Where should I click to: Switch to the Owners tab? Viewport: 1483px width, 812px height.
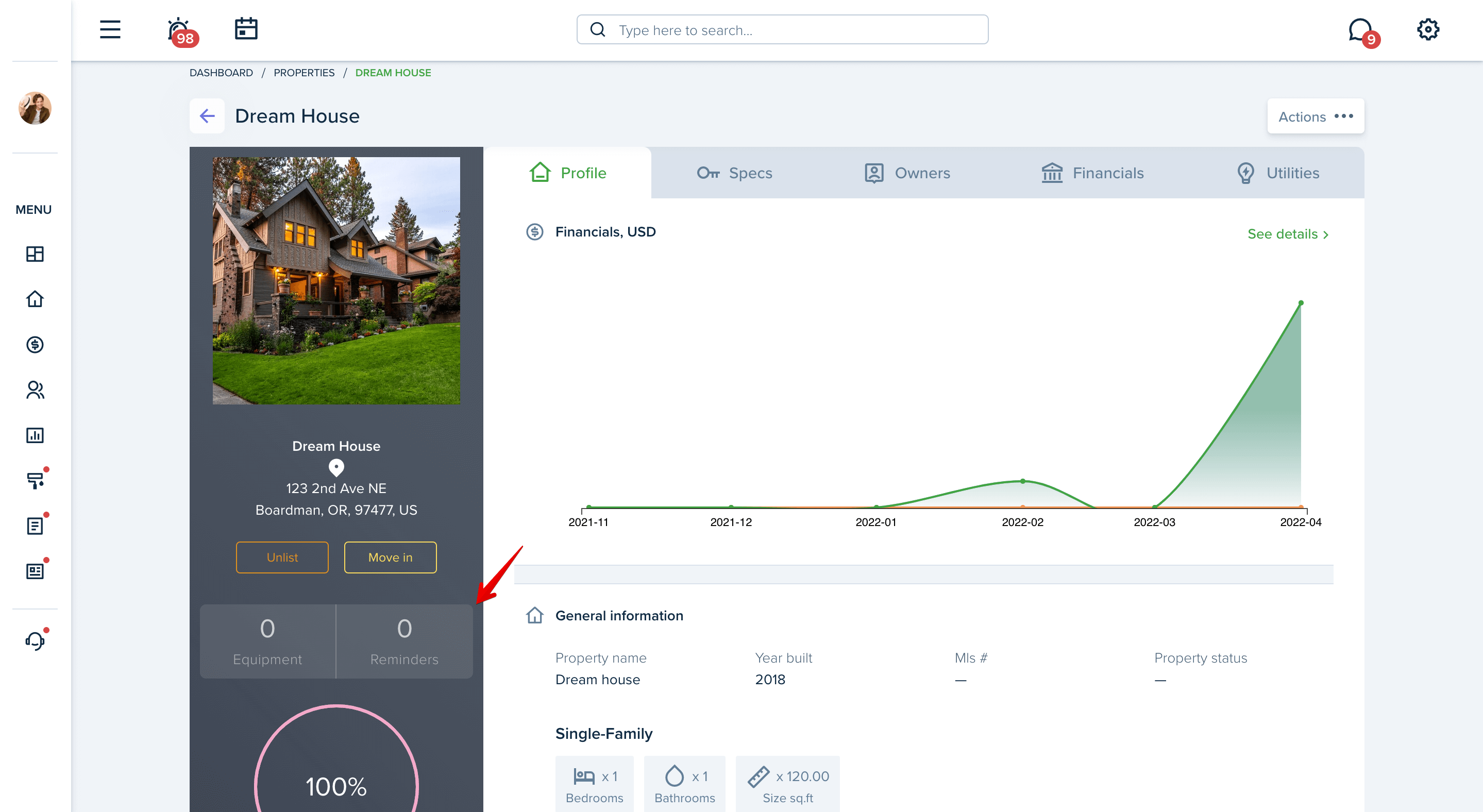click(x=907, y=173)
